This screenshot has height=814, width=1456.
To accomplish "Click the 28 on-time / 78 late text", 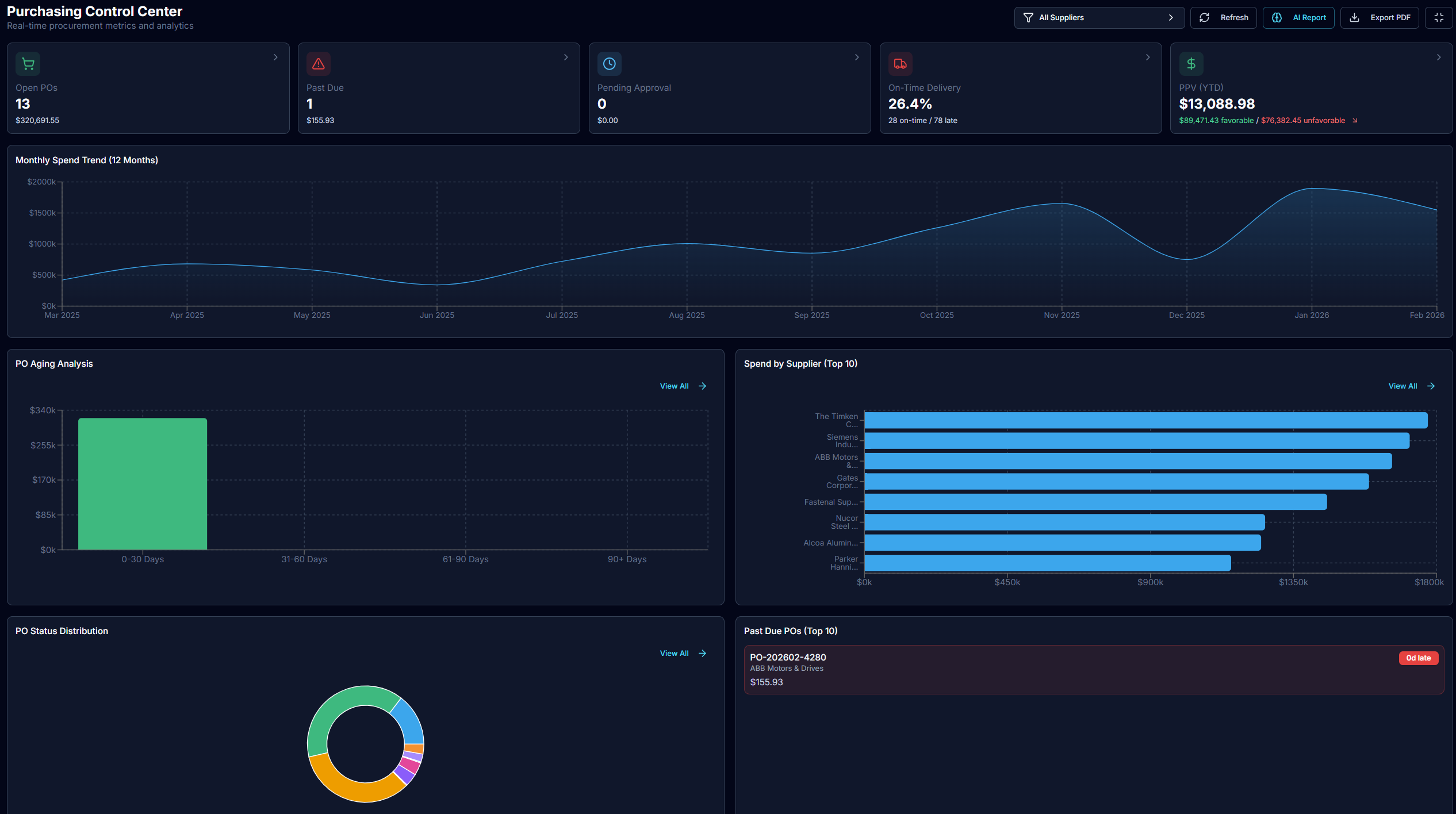I will point(923,120).
